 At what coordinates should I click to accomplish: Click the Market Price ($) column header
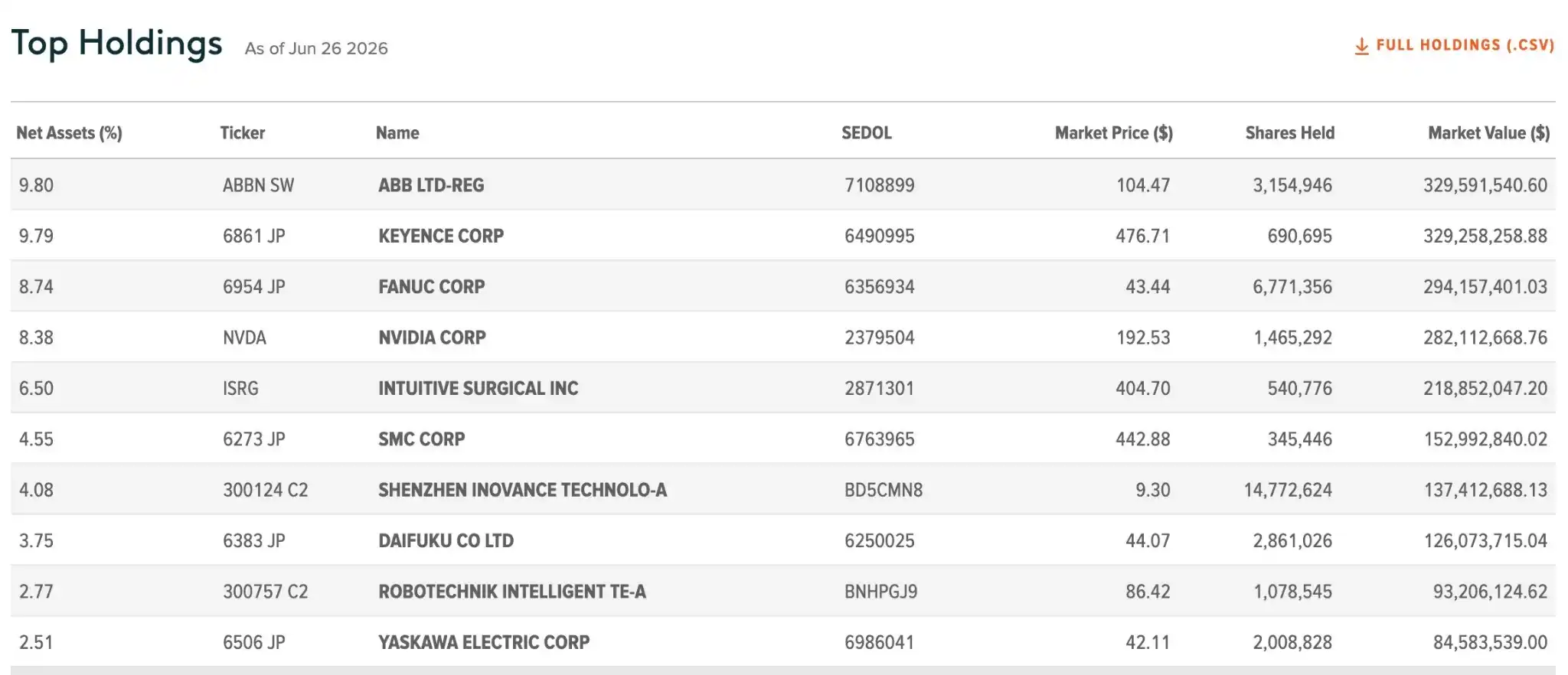click(1114, 133)
